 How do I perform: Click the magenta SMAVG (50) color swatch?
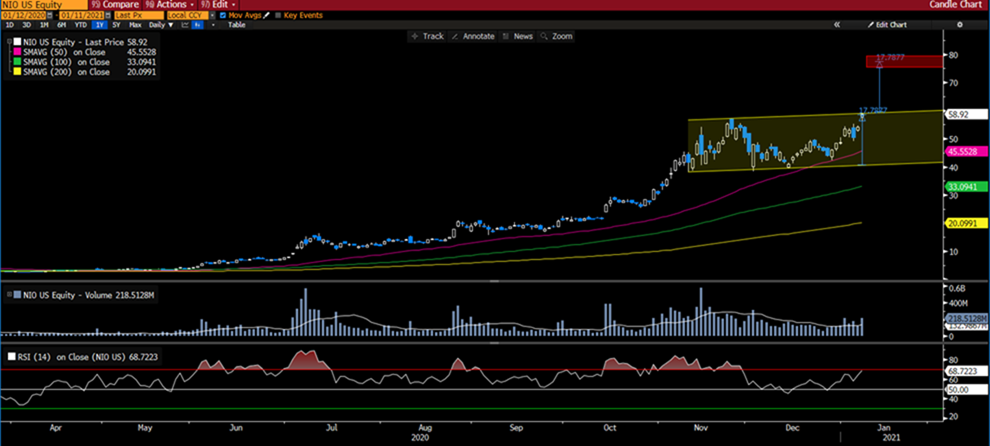[x=15, y=51]
